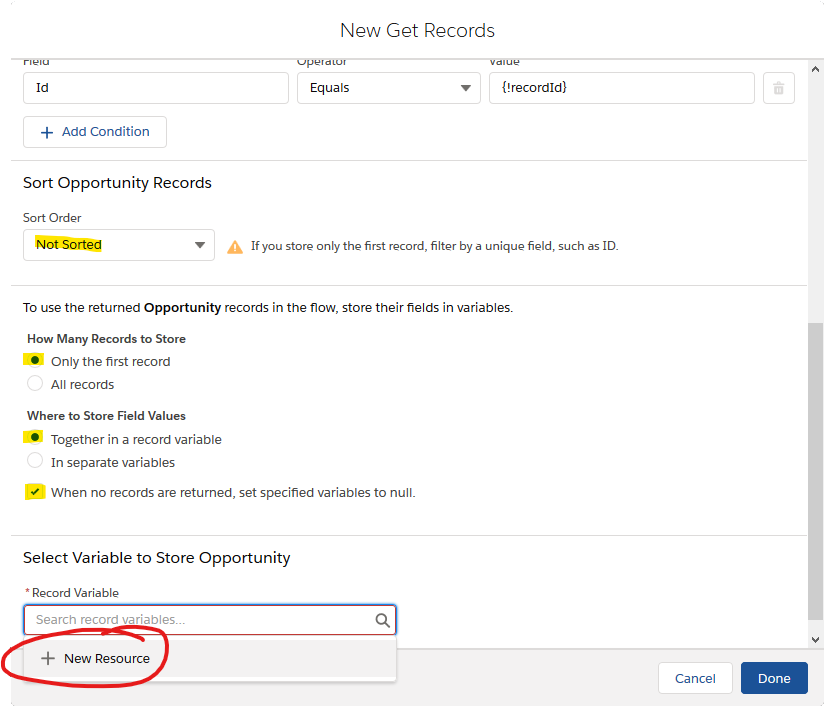826x711 pixels.
Task: Click the warning triangle icon beside Sort Order
Action: [235, 246]
